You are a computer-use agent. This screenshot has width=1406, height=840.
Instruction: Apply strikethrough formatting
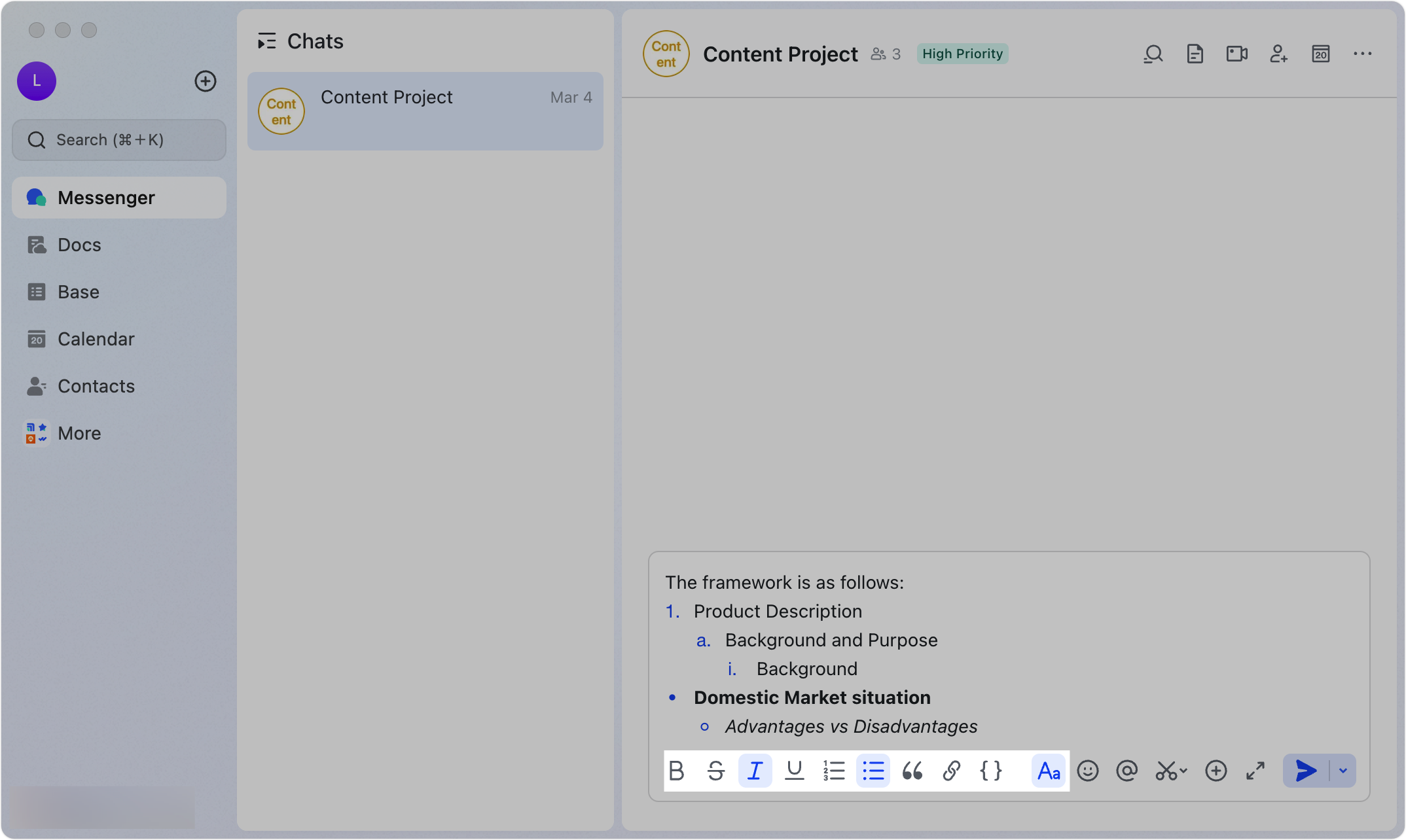coord(716,771)
